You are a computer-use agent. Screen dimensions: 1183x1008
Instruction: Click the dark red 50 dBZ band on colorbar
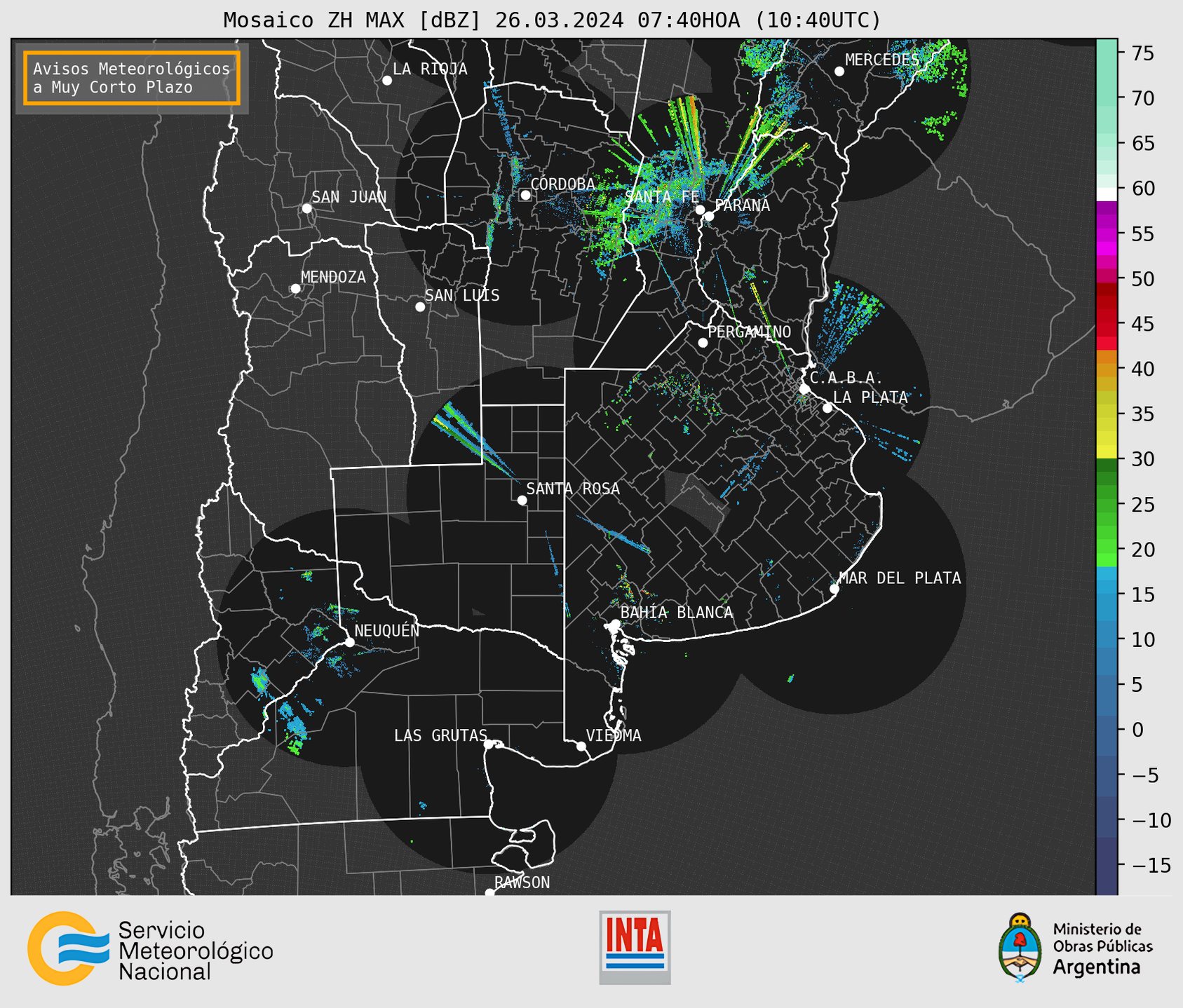1107,289
